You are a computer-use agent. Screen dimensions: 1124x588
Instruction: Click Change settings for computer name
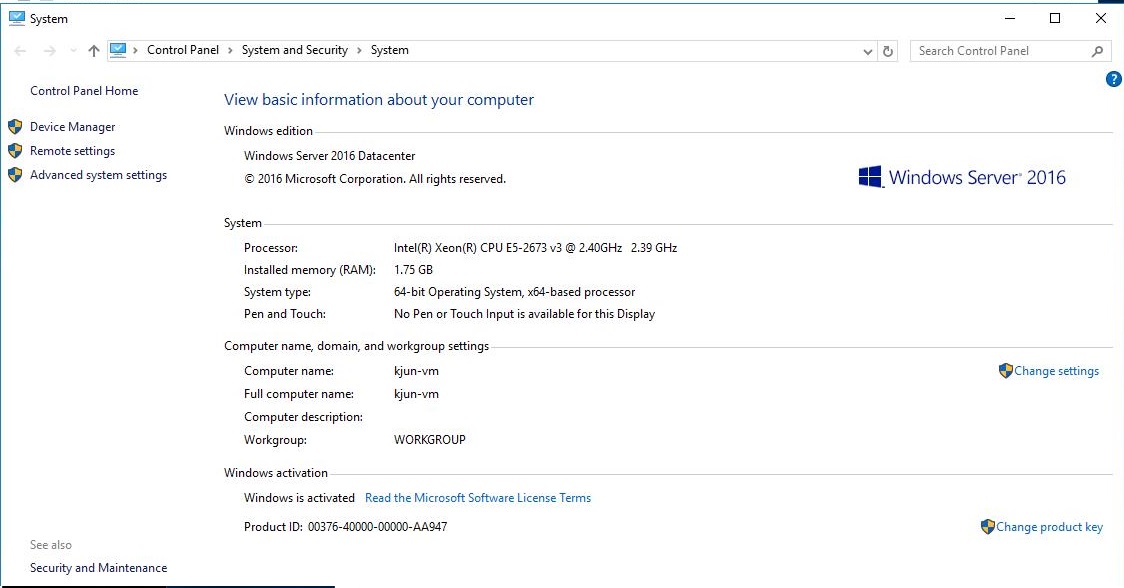[1057, 371]
